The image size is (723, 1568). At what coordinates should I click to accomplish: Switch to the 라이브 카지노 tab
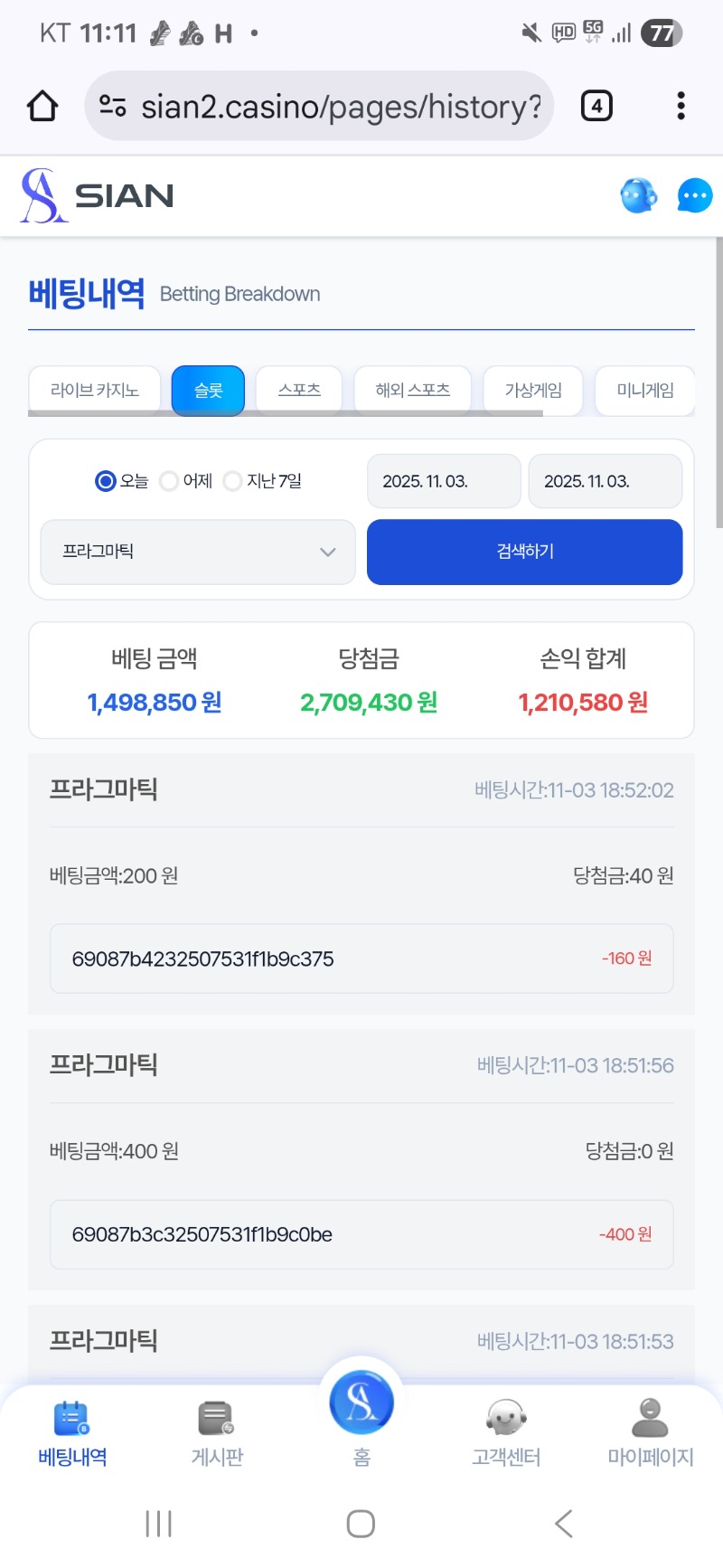point(95,390)
